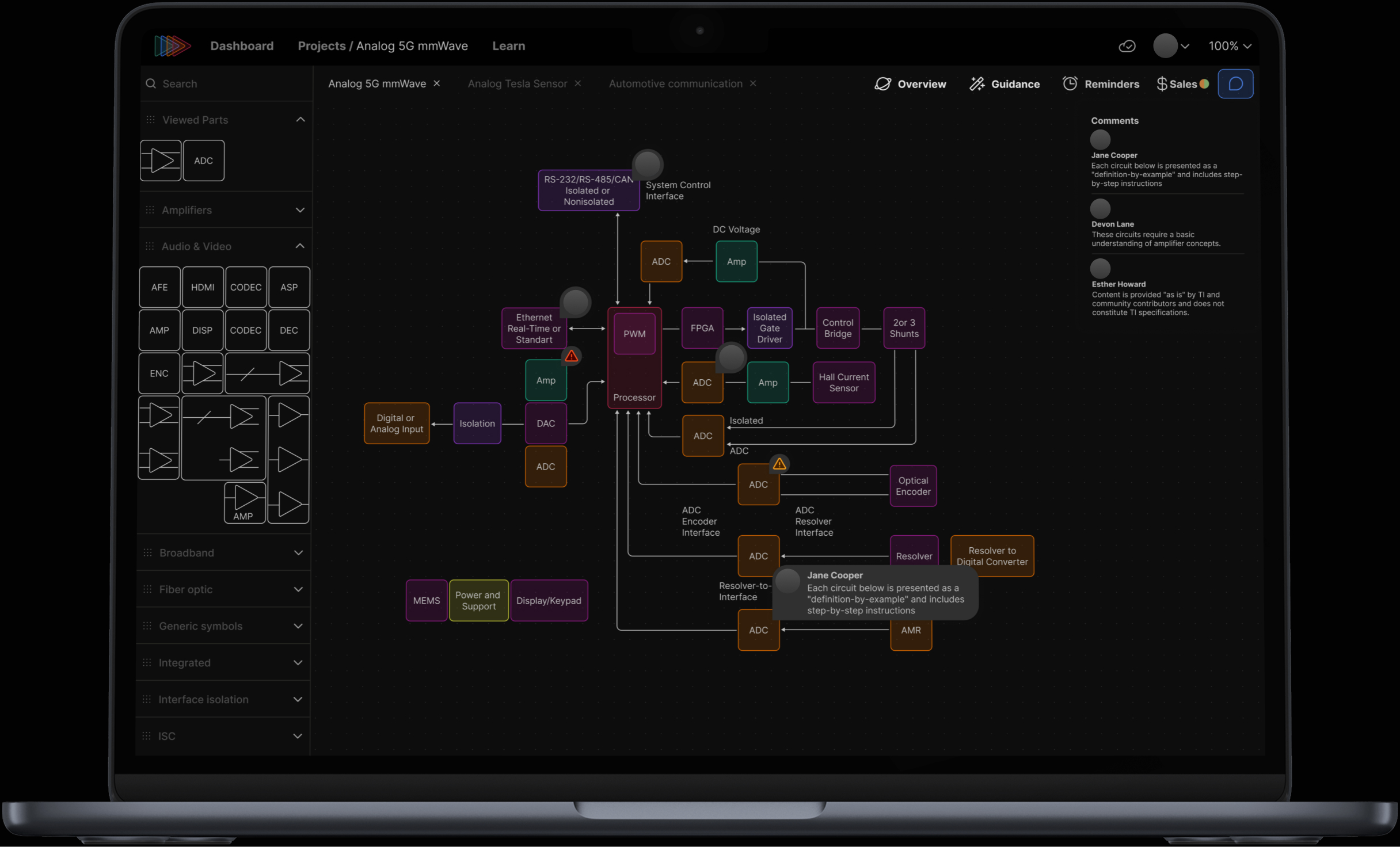Screen dimensions: 1400x847
Task: Open the Overview panel
Action: tap(910, 84)
